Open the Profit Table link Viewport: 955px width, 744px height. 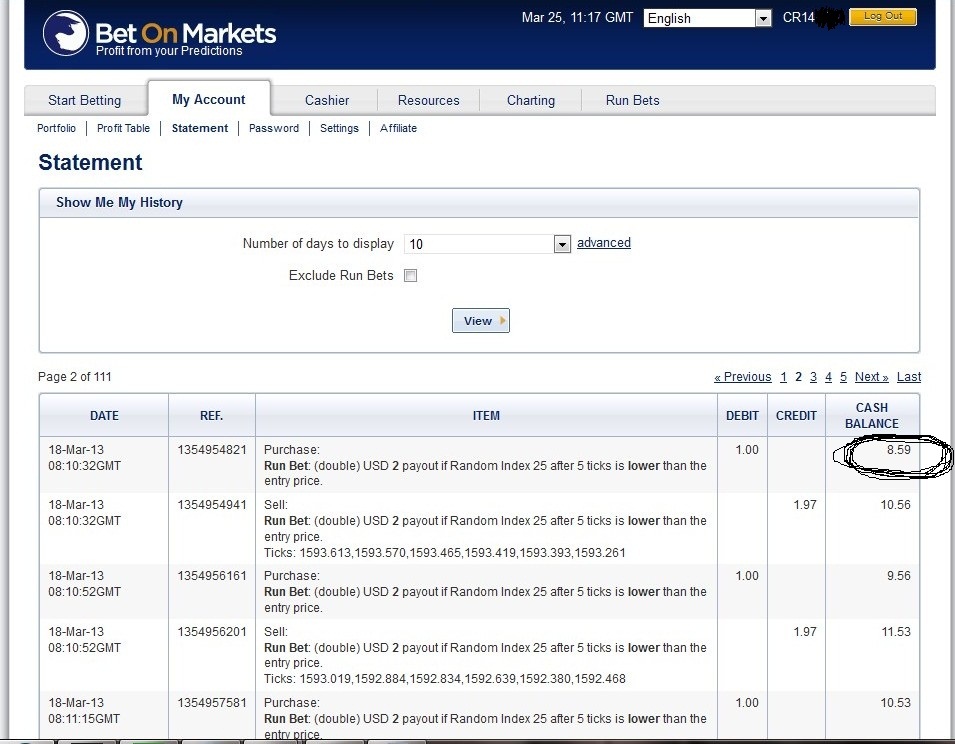[x=123, y=128]
